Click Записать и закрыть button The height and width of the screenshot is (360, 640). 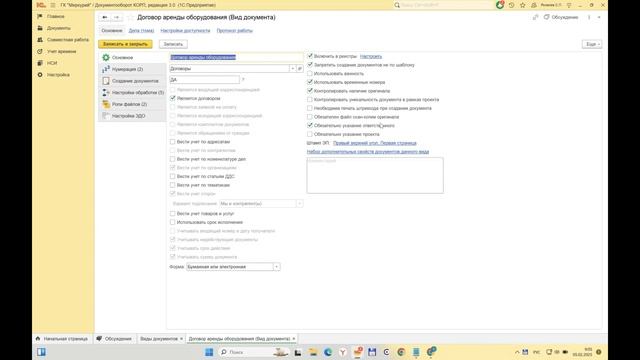click(x=125, y=44)
